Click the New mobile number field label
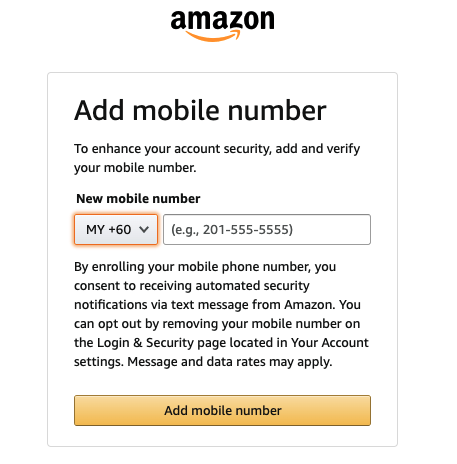Image resolution: width=457 pixels, height=464 pixels. [x=138, y=198]
